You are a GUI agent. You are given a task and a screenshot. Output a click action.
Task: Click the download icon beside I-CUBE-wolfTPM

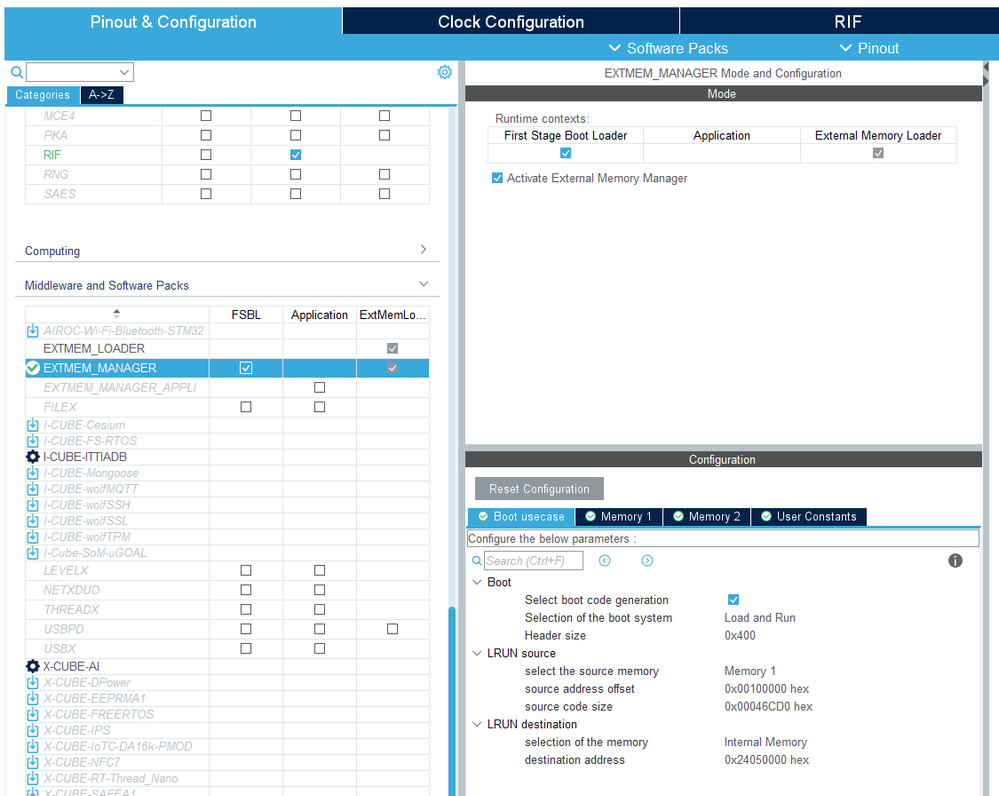[x=32, y=537]
